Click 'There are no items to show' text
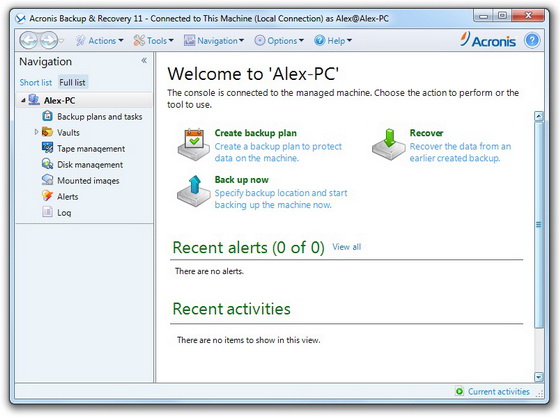The width and height of the screenshot is (560, 419). [x=249, y=340]
